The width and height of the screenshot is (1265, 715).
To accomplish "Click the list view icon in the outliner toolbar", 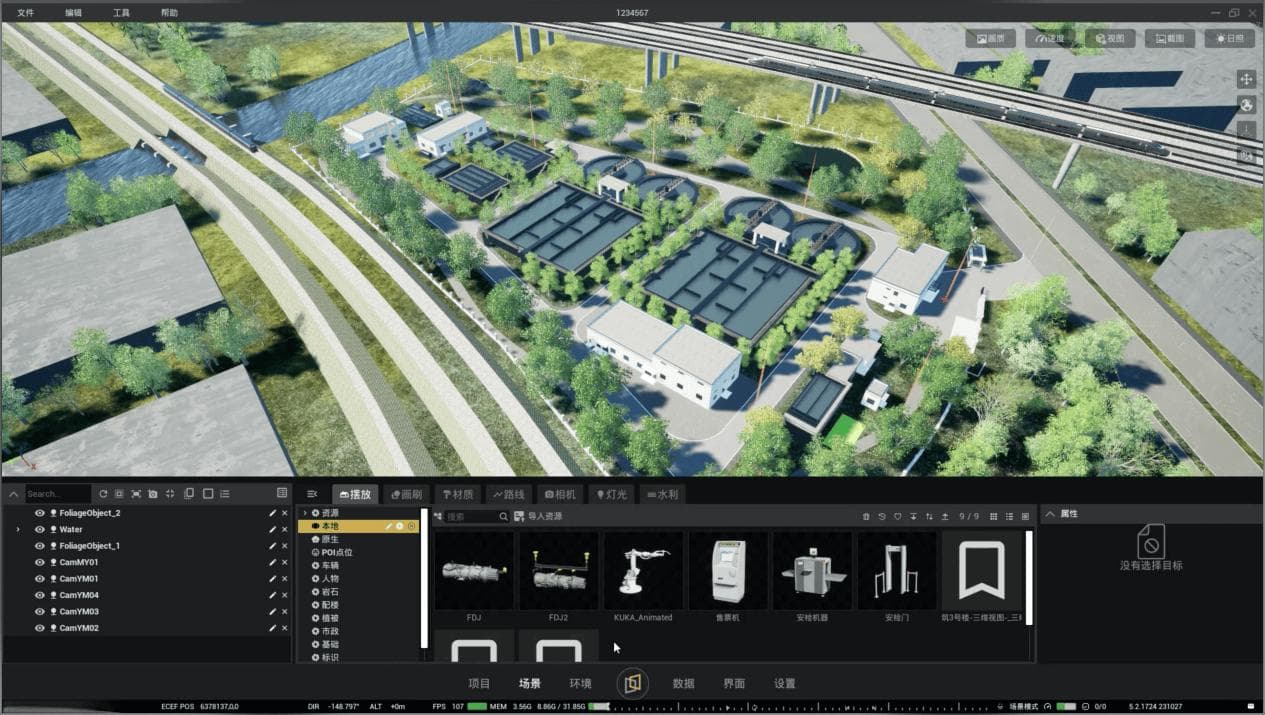I will tap(225, 493).
